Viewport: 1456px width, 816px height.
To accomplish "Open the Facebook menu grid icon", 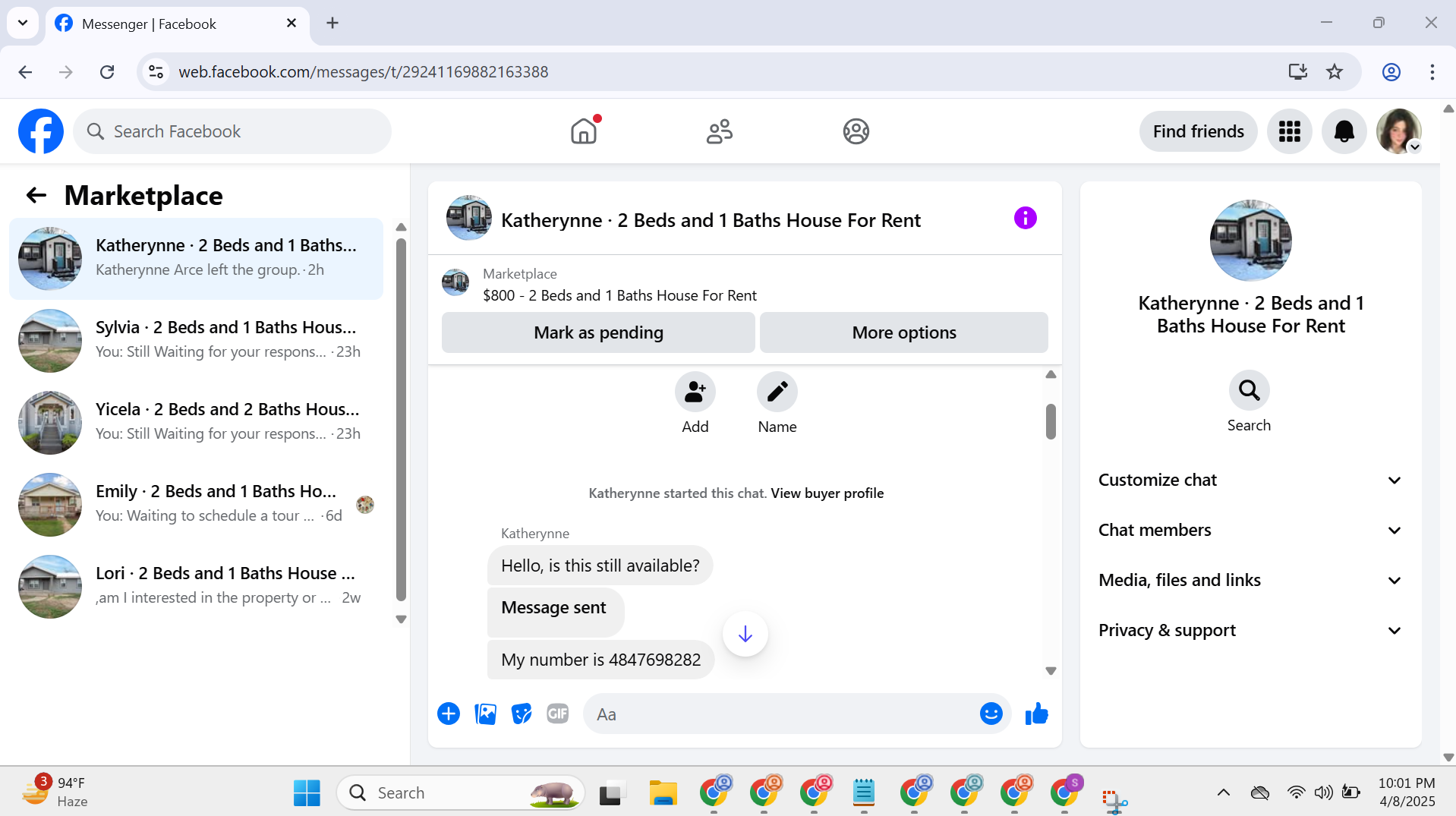I will [x=1289, y=131].
